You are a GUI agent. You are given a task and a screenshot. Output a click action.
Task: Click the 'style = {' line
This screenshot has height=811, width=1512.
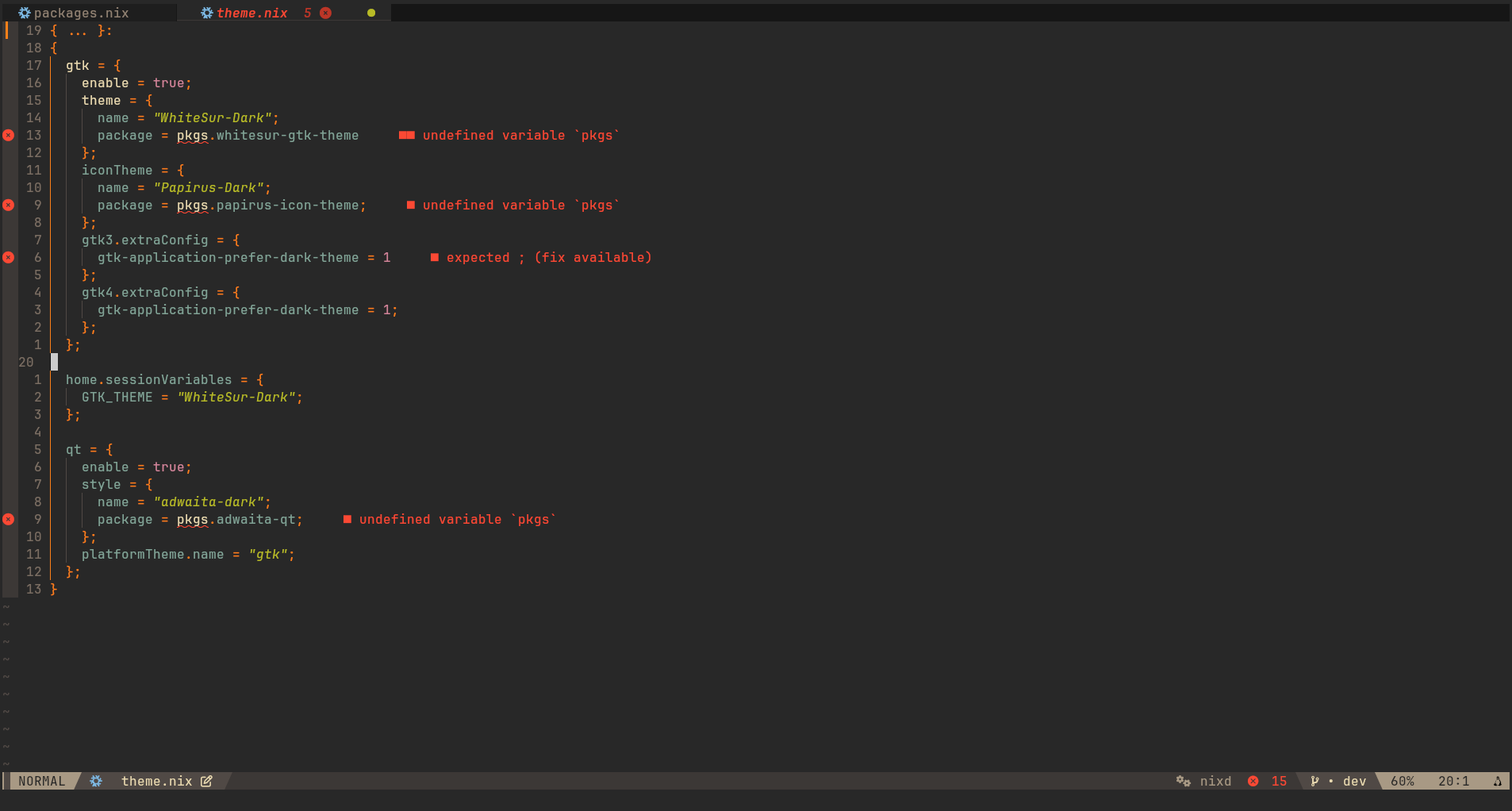pos(117,484)
